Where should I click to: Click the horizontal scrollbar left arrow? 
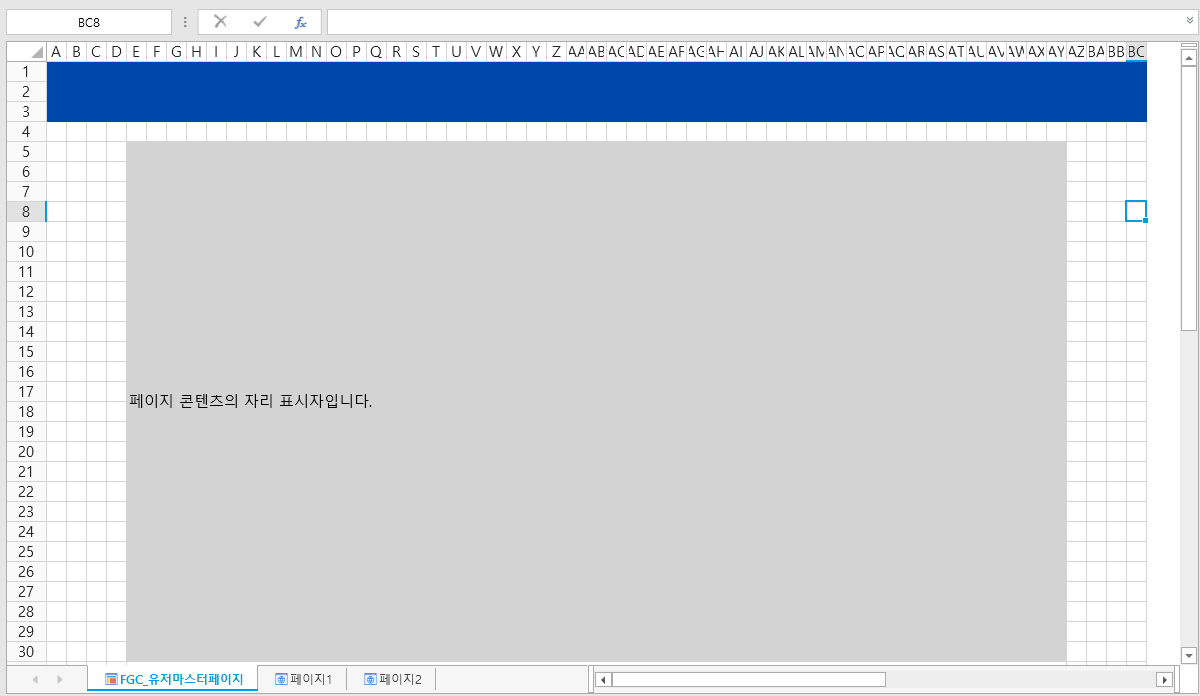pos(603,680)
